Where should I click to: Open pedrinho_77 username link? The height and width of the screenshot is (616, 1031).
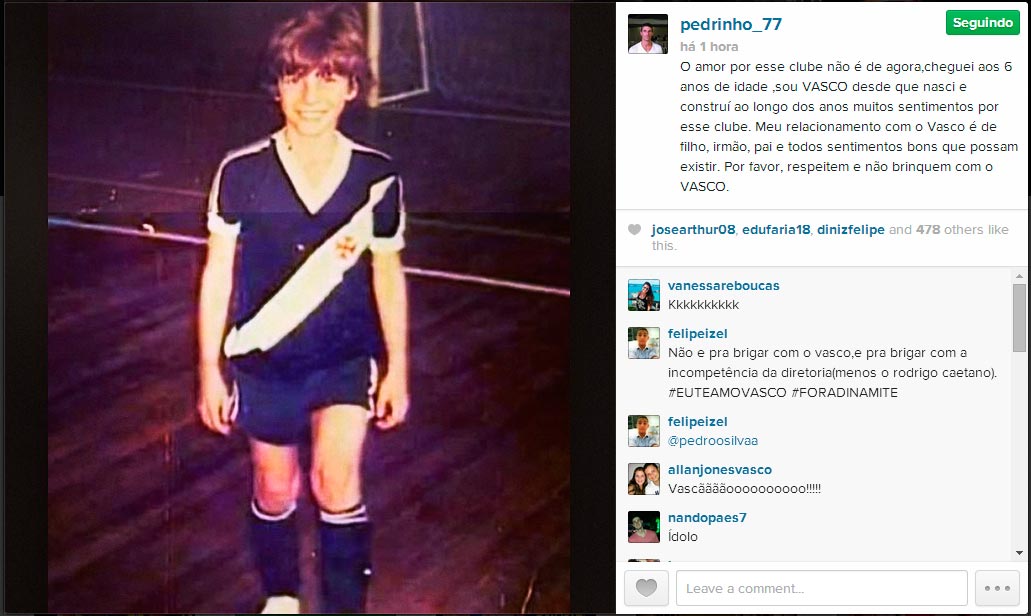pos(731,24)
